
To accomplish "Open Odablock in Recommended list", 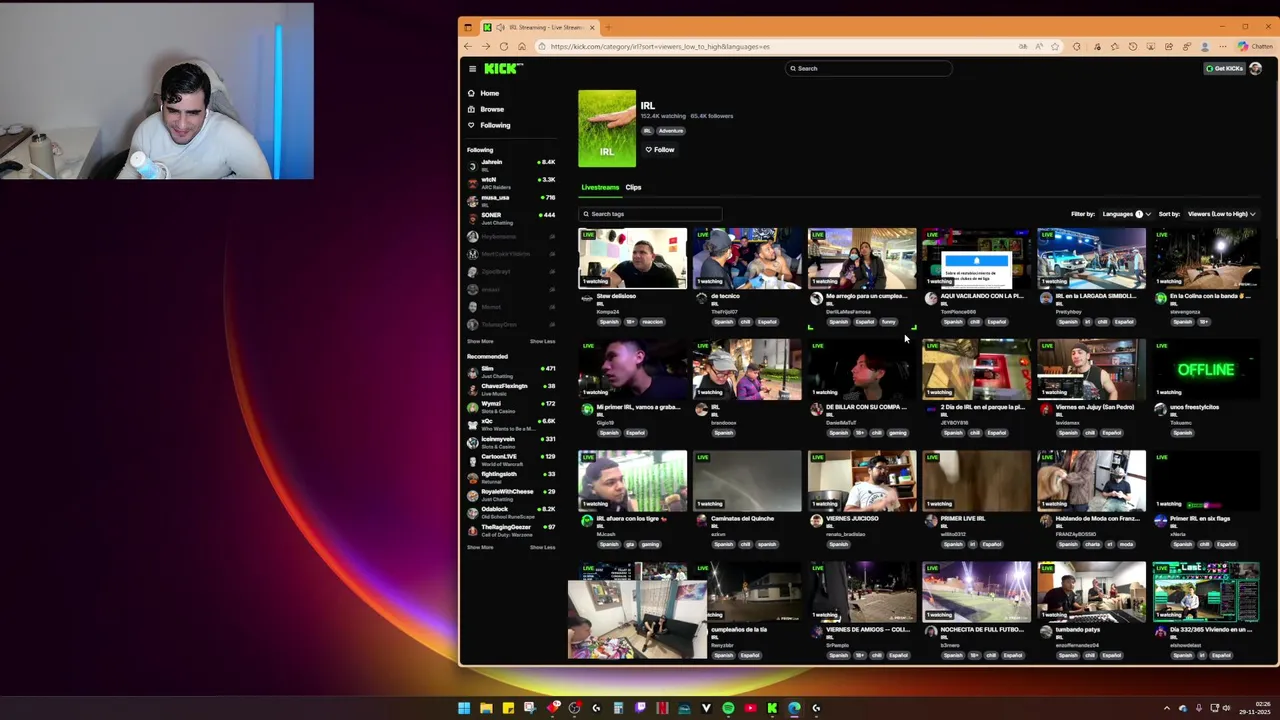I will 511,512.
